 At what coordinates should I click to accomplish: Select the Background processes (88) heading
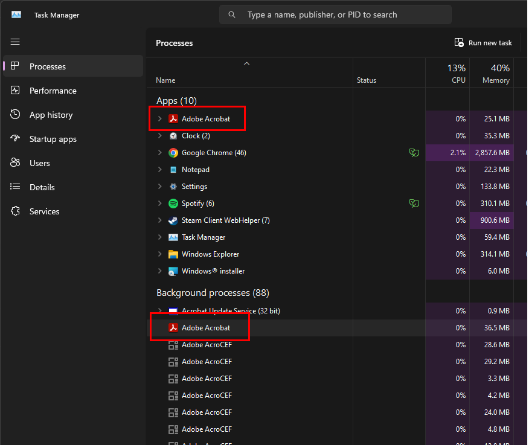click(x=213, y=293)
